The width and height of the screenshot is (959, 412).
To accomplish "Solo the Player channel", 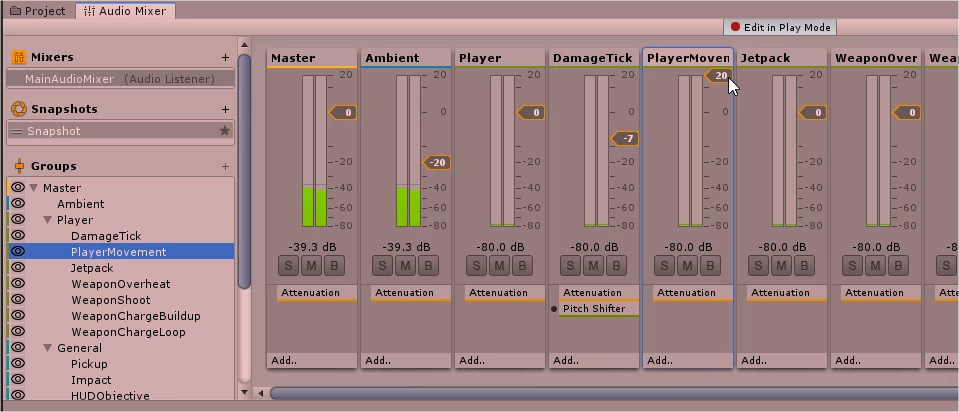I will (476, 266).
